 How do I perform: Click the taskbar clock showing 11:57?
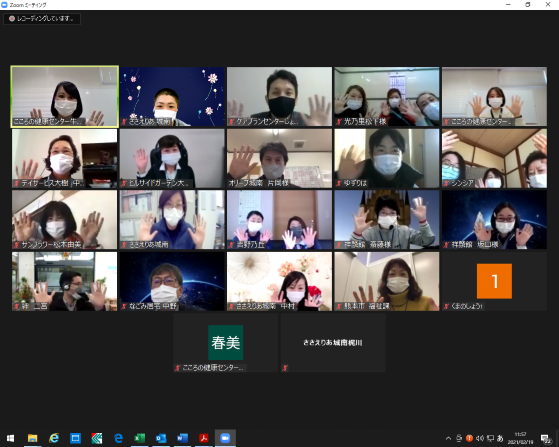point(520,438)
